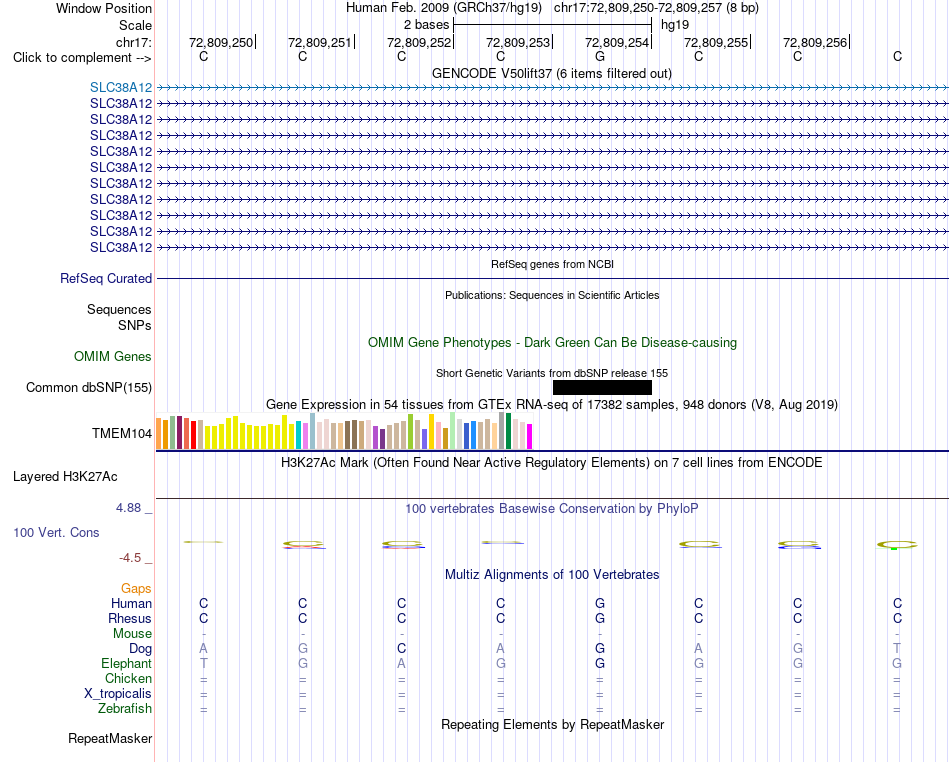The width and height of the screenshot is (950, 762).
Task: Click the position text 'chr17:72,809,250-72,809,257 (8 bp)'
Action: (656, 8)
